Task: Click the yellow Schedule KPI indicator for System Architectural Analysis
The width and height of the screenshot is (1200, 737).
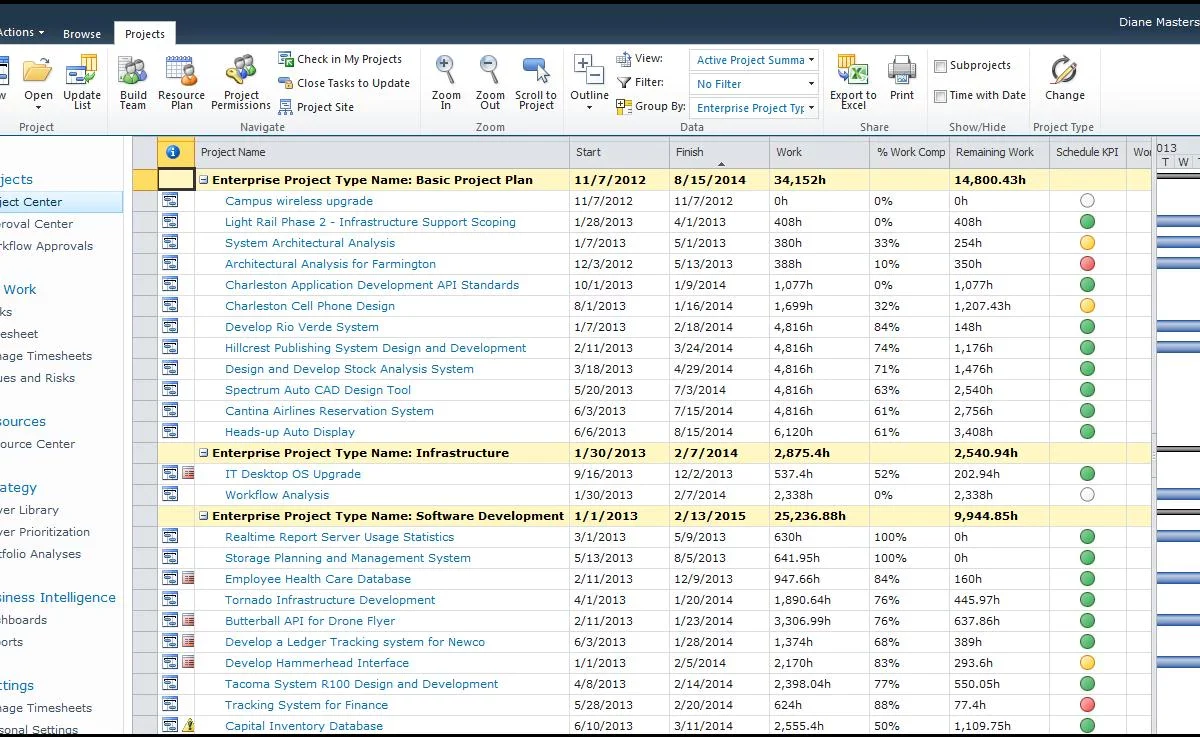Action: (1087, 243)
